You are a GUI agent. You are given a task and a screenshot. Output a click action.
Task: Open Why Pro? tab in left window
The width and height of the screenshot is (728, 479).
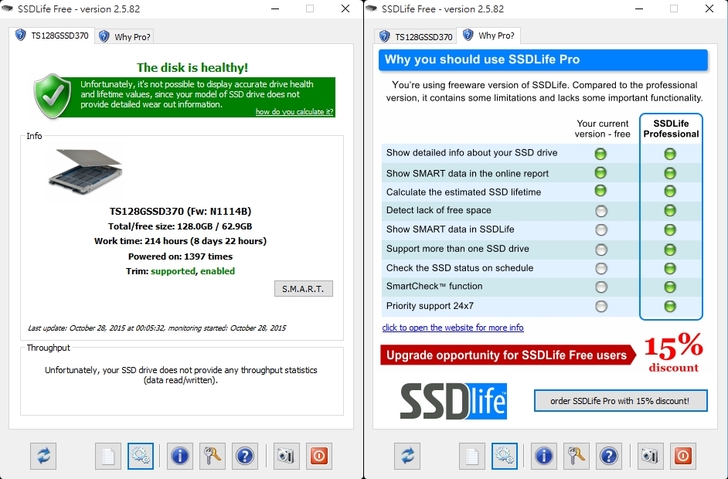pyautogui.click(x=124, y=37)
